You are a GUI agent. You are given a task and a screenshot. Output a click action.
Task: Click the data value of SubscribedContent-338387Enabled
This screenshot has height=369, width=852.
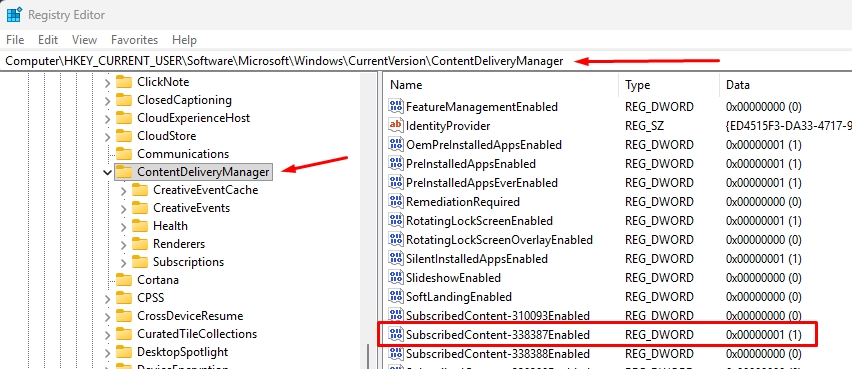click(763, 335)
